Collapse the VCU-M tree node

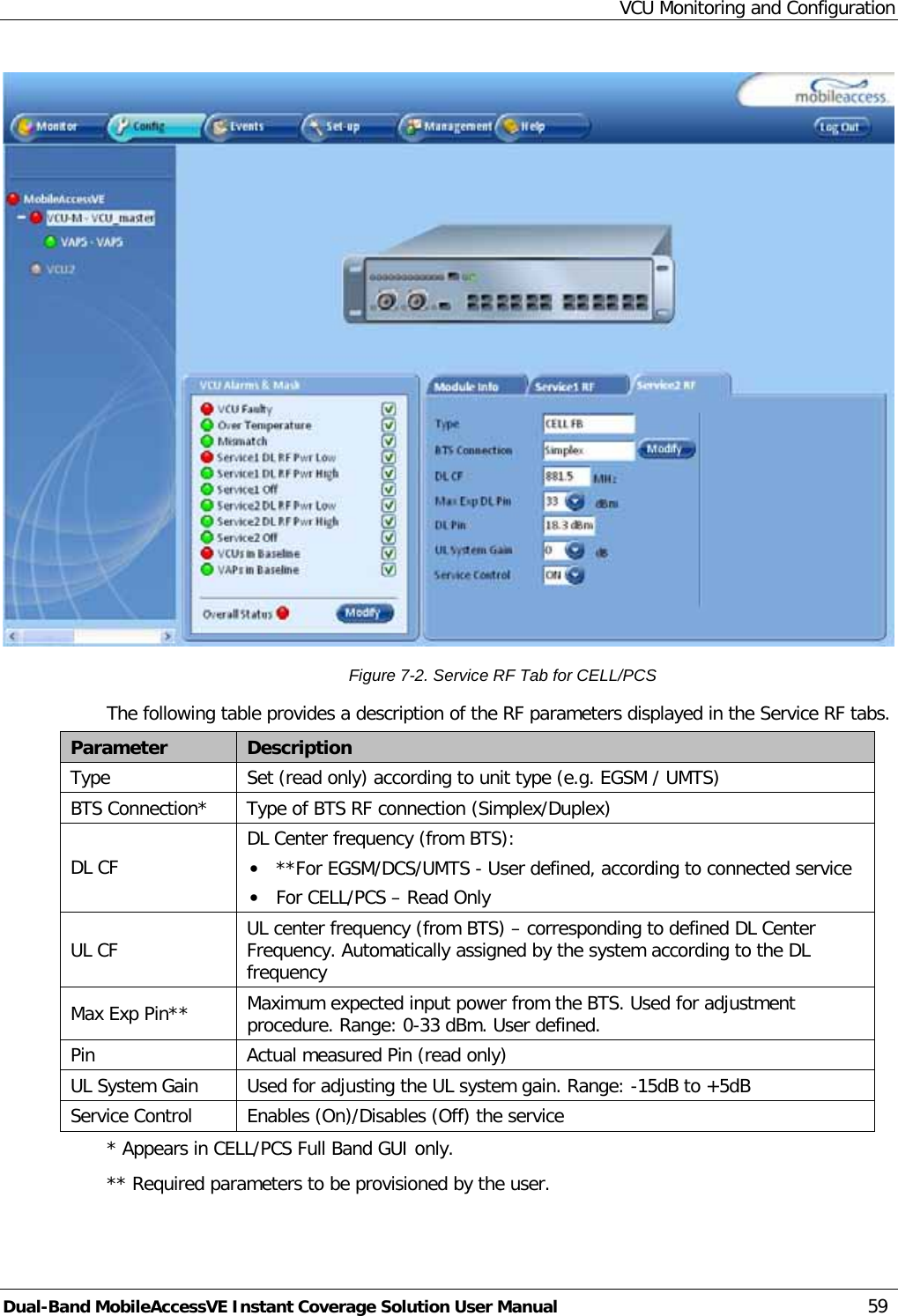point(22,217)
